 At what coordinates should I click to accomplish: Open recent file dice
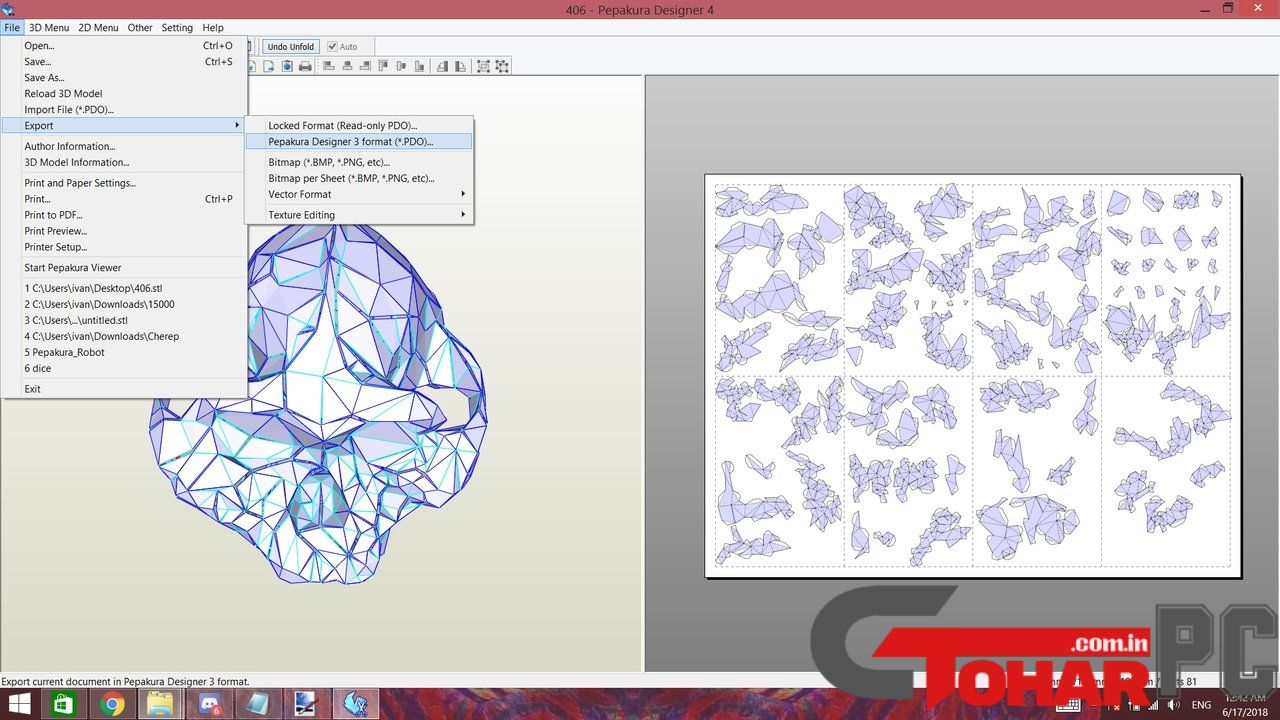[x=124, y=368]
